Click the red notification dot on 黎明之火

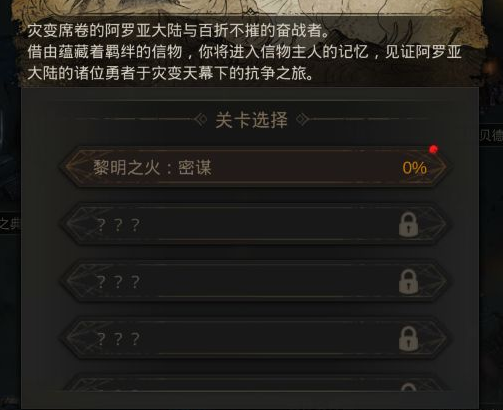433,150
